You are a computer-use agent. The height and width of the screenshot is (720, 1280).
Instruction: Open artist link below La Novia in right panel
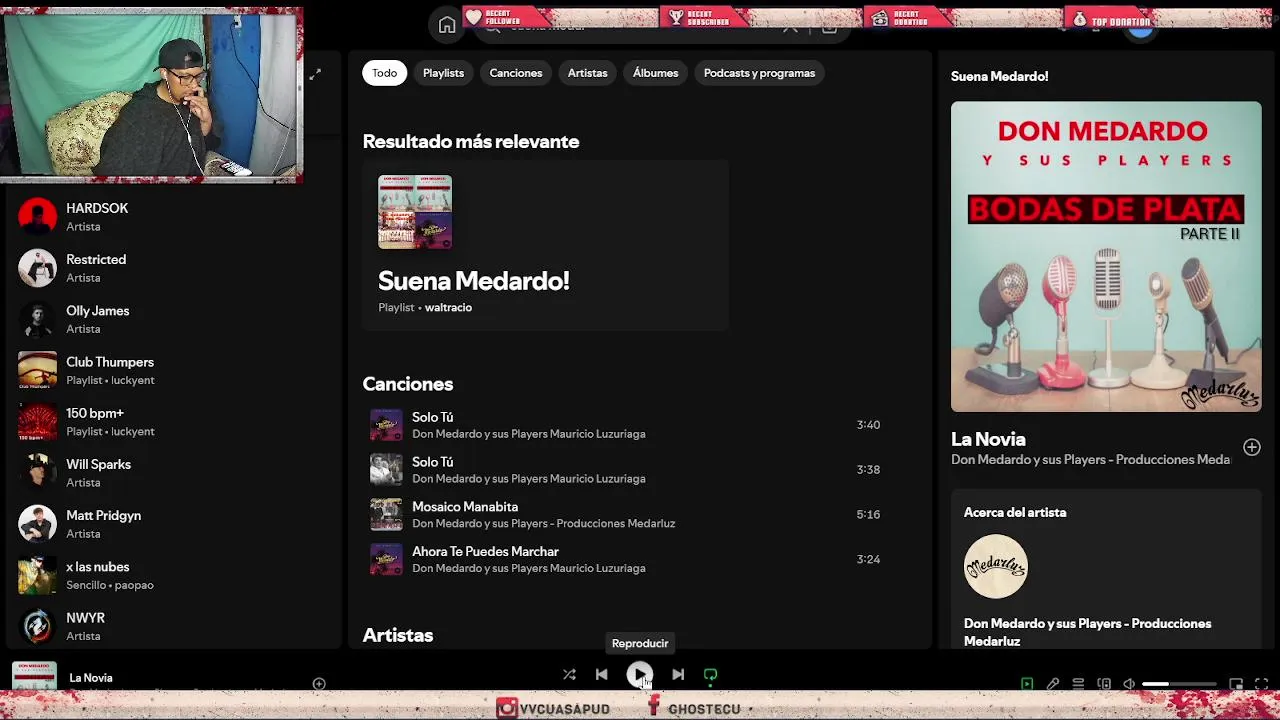1090,460
